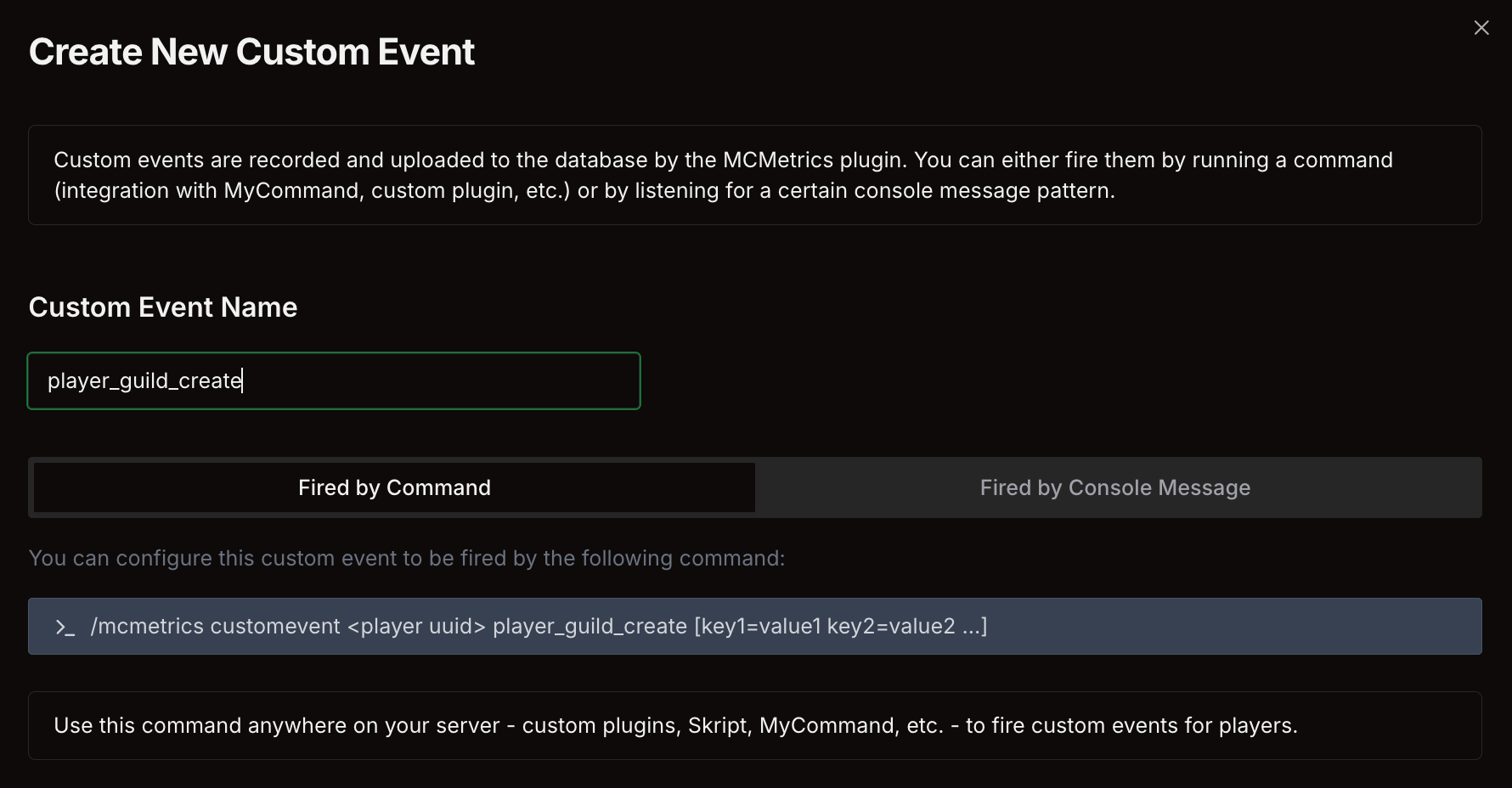Click the "Create New Custom Event" heading
The image size is (1512, 788).
251,52
